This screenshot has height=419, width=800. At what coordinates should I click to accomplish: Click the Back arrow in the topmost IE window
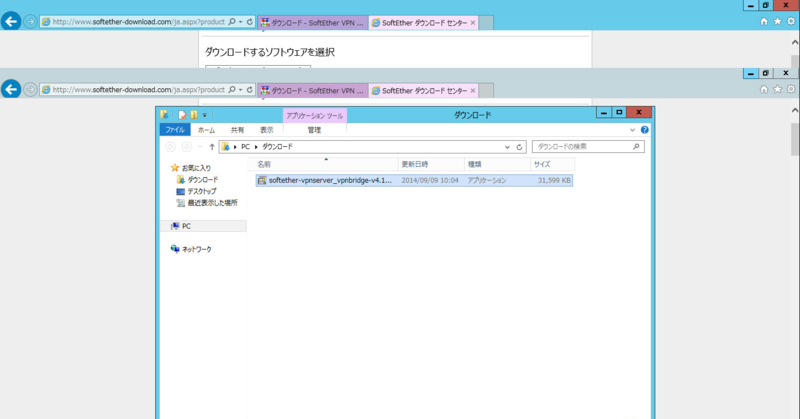11,21
